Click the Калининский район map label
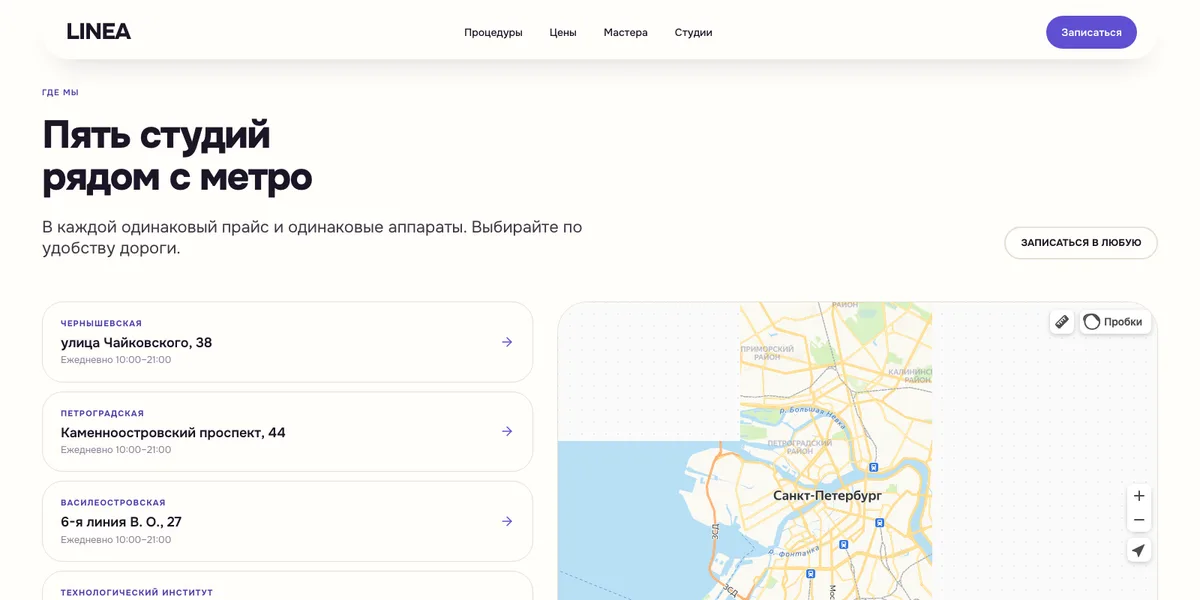1200x600 pixels. point(910,375)
